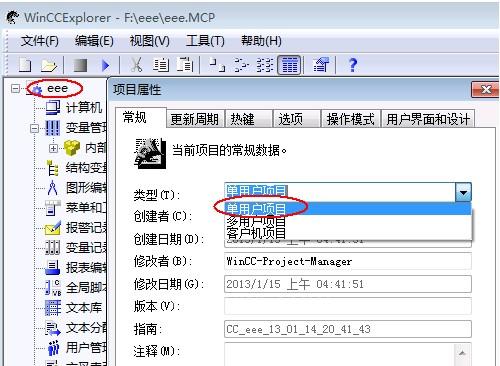Click the Paste clipboard toolbar icon

coord(185,64)
